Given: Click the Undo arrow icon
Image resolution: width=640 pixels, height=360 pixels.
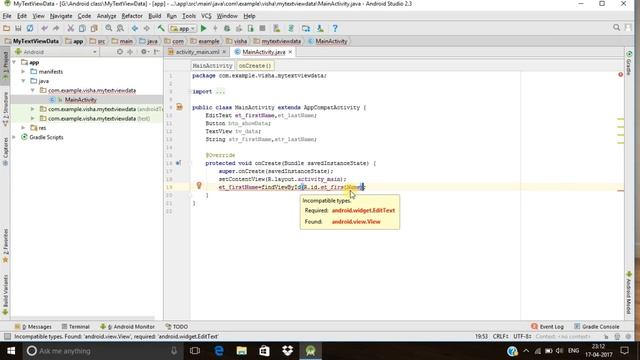Looking at the screenshot, I should 44,29.
